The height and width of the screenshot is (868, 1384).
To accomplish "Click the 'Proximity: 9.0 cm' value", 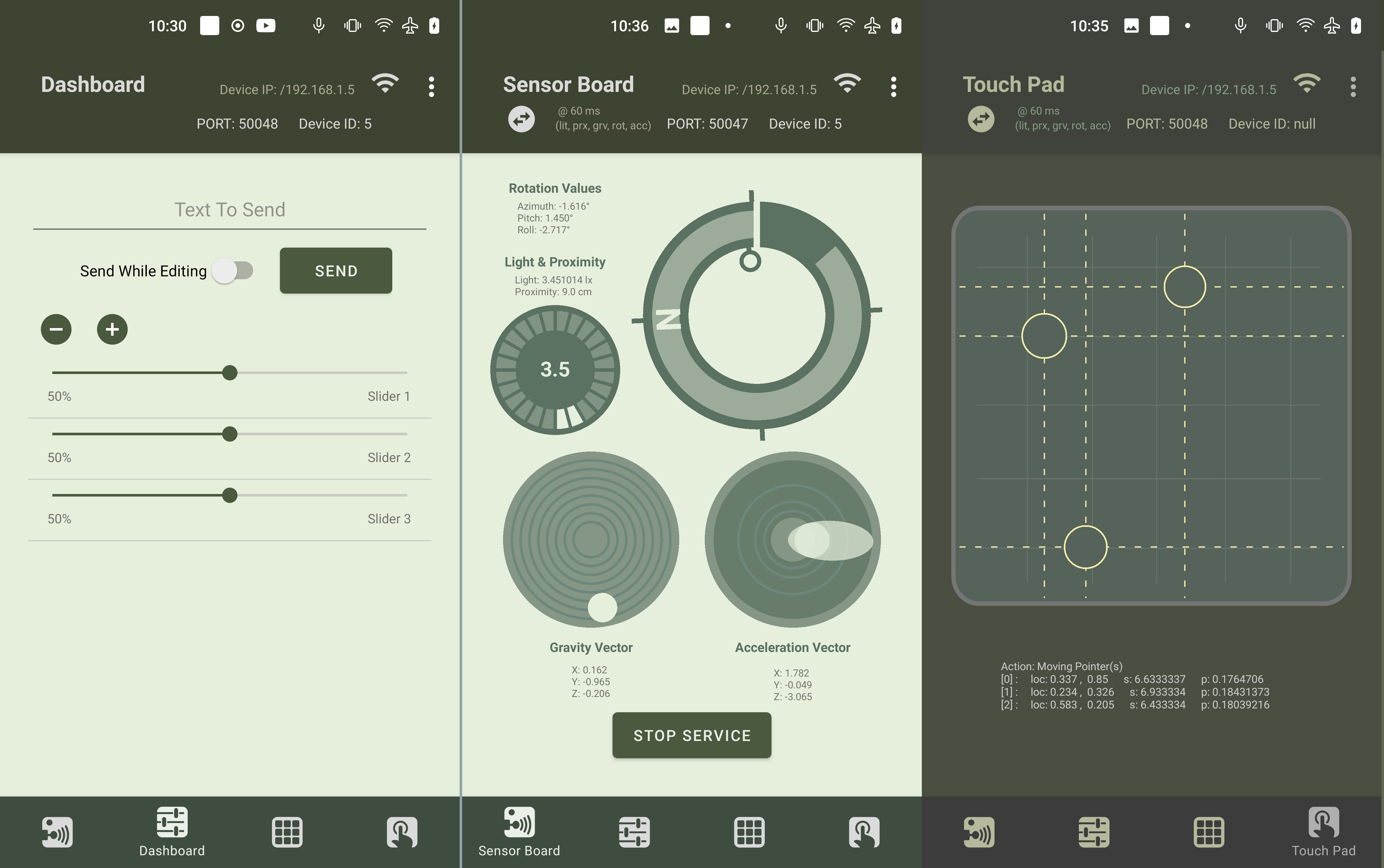I will 553,292.
